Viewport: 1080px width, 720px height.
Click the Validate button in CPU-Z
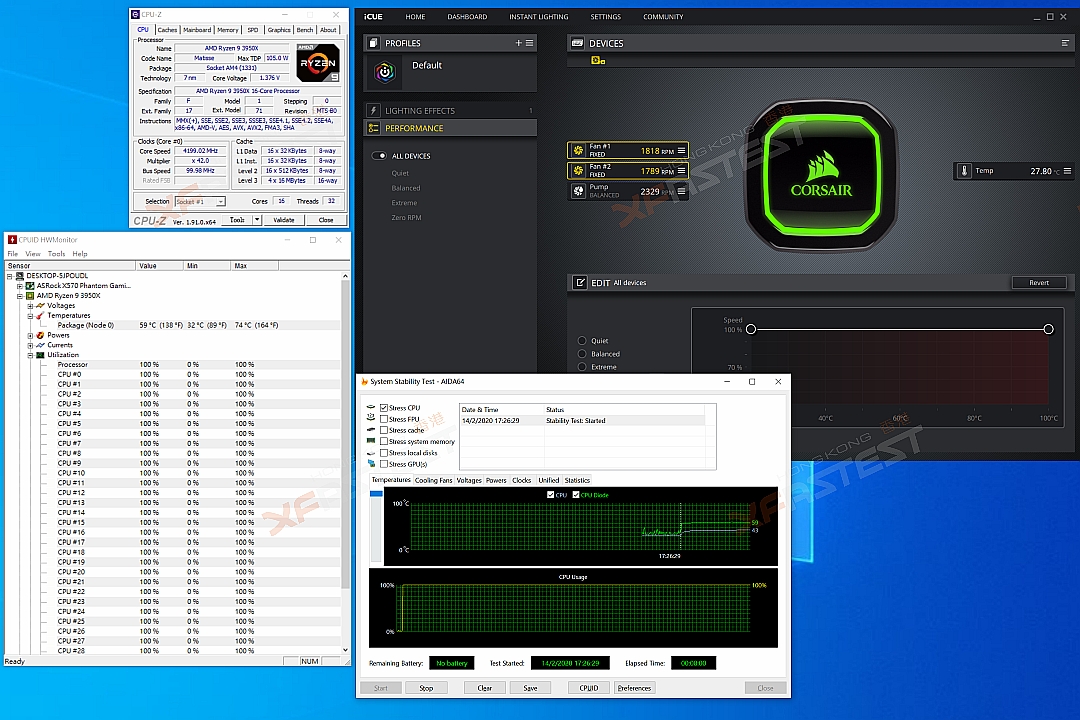[x=284, y=220]
